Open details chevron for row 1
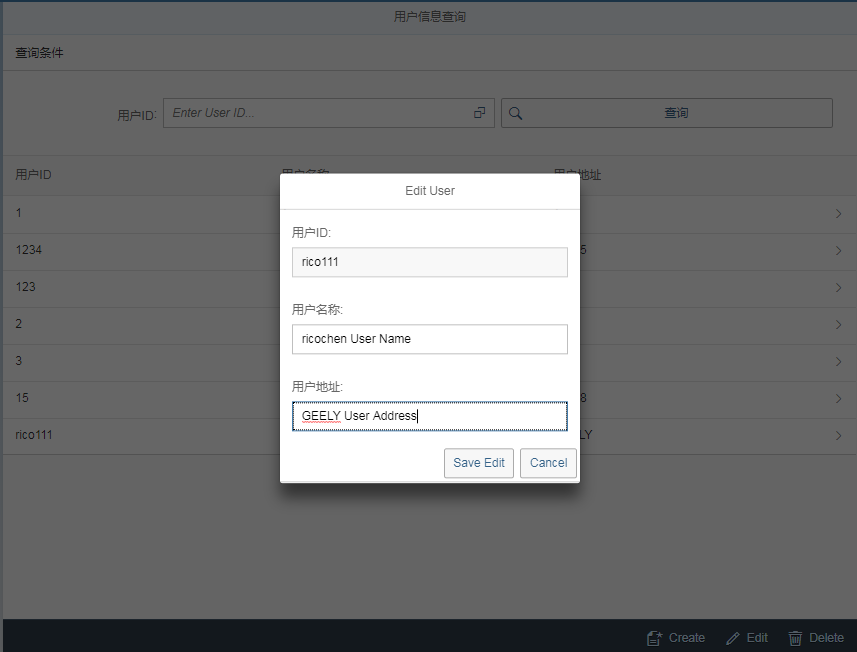 [x=838, y=214]
